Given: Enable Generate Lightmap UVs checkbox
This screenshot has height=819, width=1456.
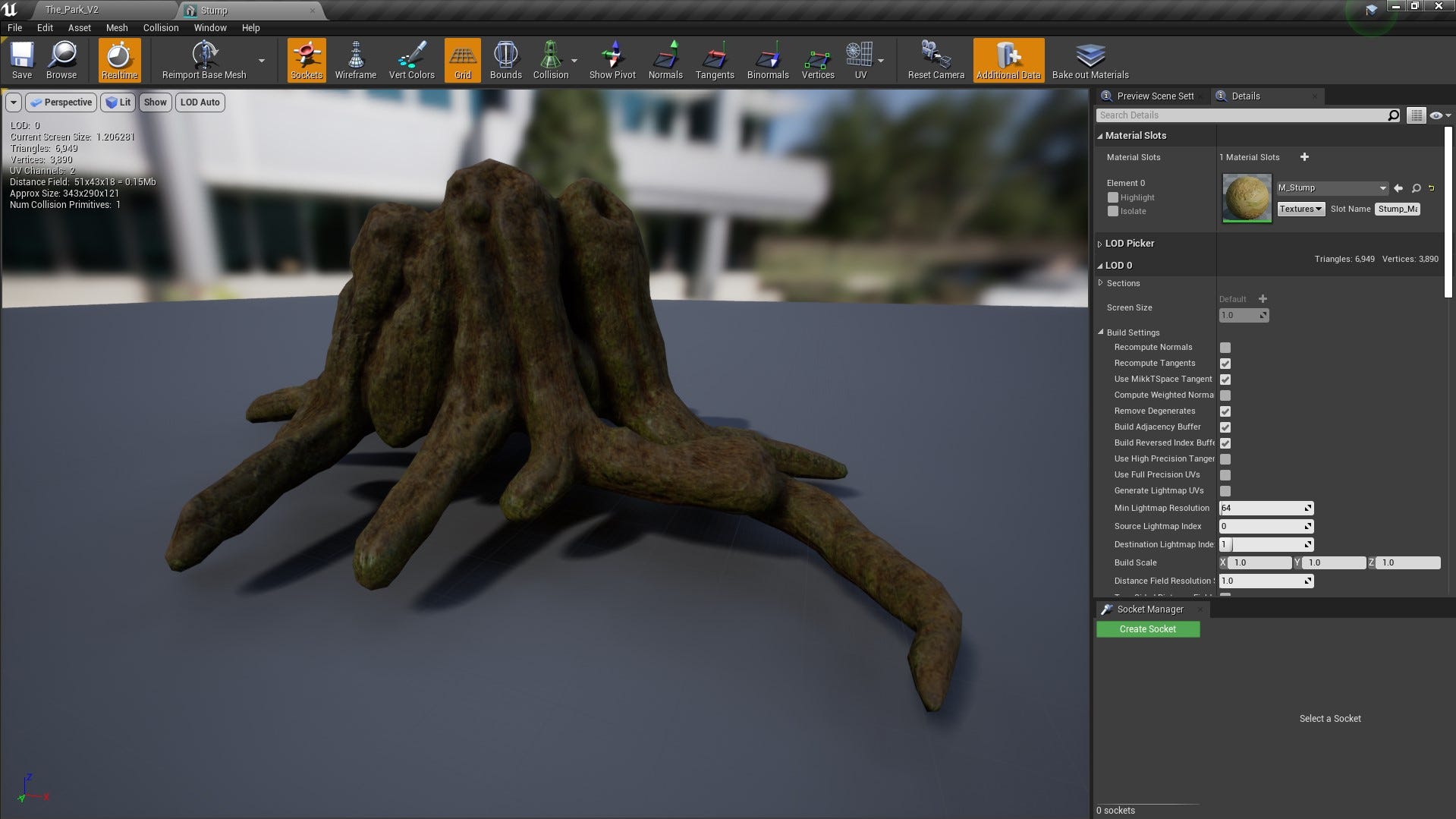Looking at the screenshot, I should [1225, 491].
